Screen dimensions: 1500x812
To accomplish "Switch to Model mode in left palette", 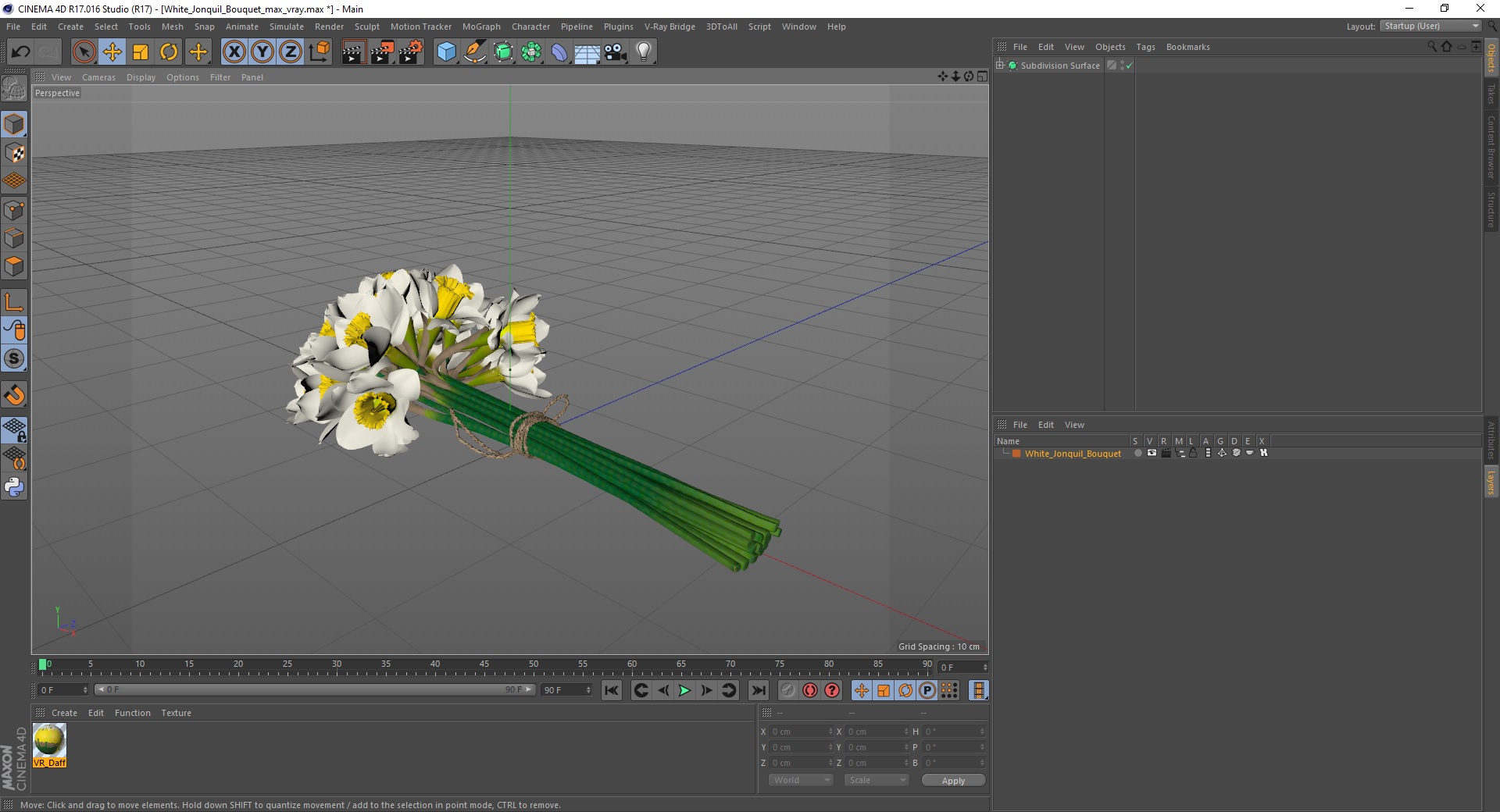I will tap(14, 124).
